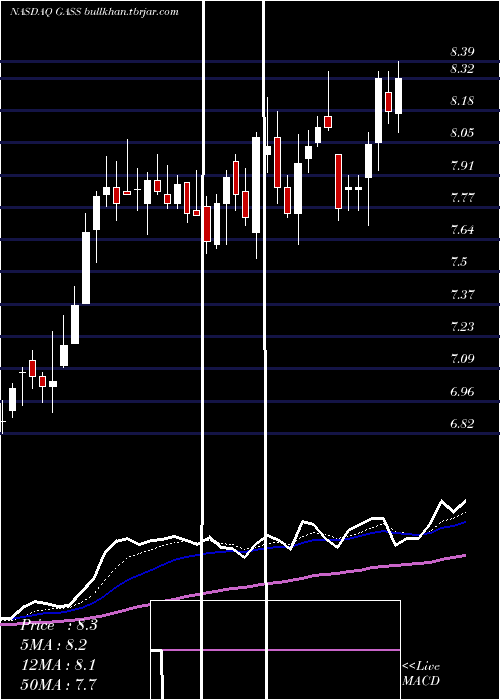This screenshot has width=500, height=700.
Task: Click the 12MA : 8.1 readout
Action: pyautogui.click(x=58, y=664)
